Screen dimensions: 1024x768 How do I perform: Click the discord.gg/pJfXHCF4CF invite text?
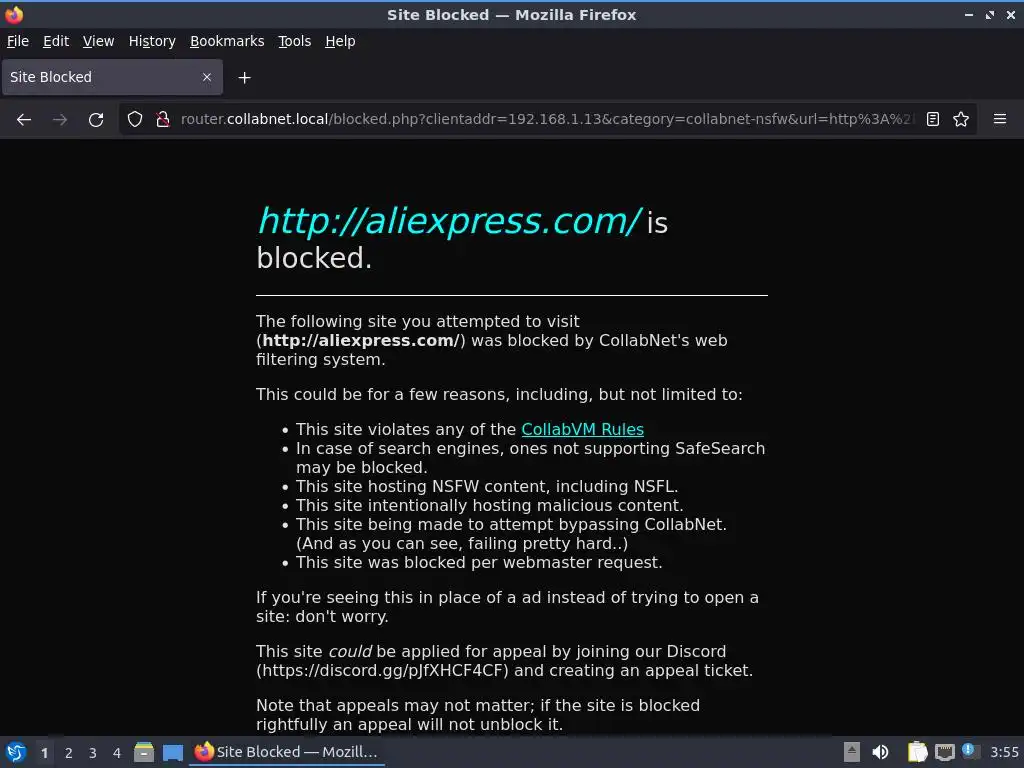pos(381,671)
